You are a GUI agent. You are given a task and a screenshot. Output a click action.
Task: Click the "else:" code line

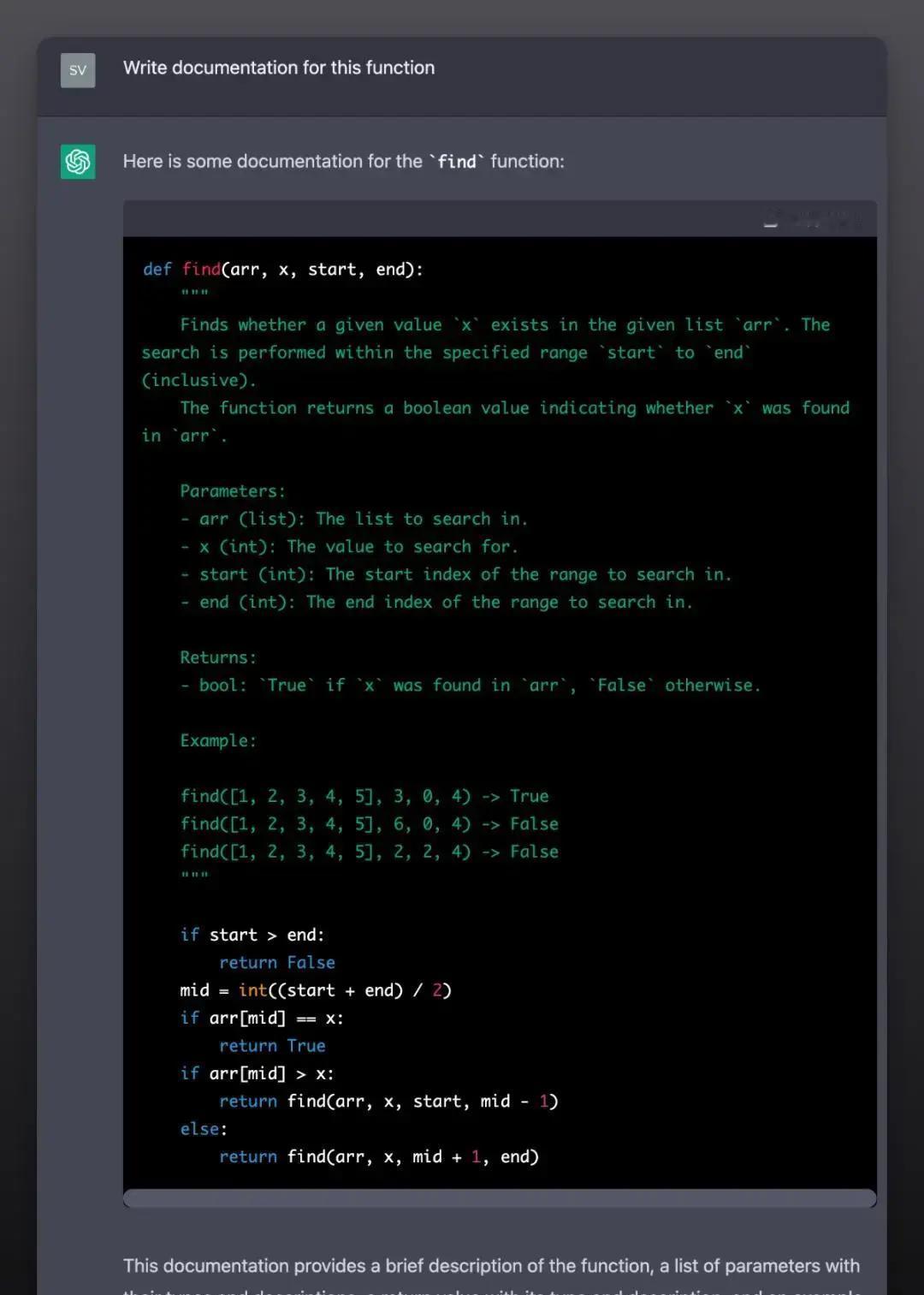tap(204, 1129)
